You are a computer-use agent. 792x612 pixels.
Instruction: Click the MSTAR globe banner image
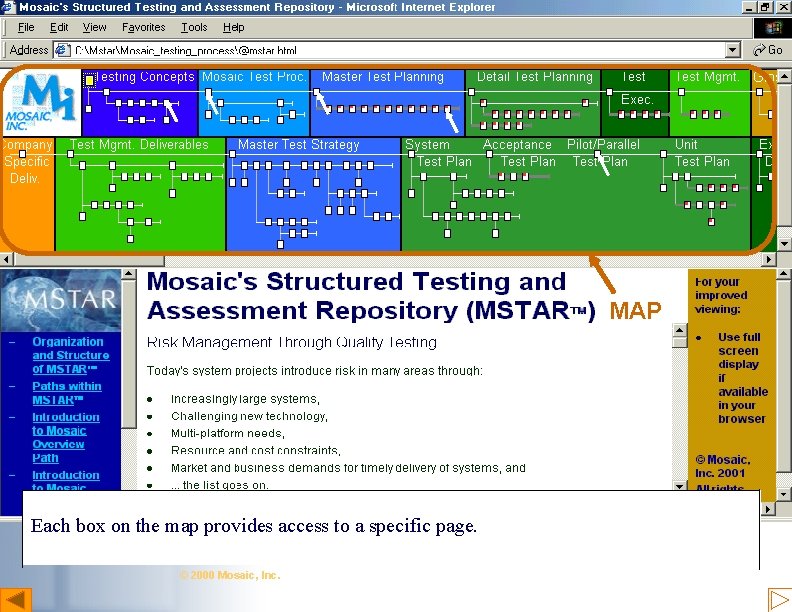[61, 300]
